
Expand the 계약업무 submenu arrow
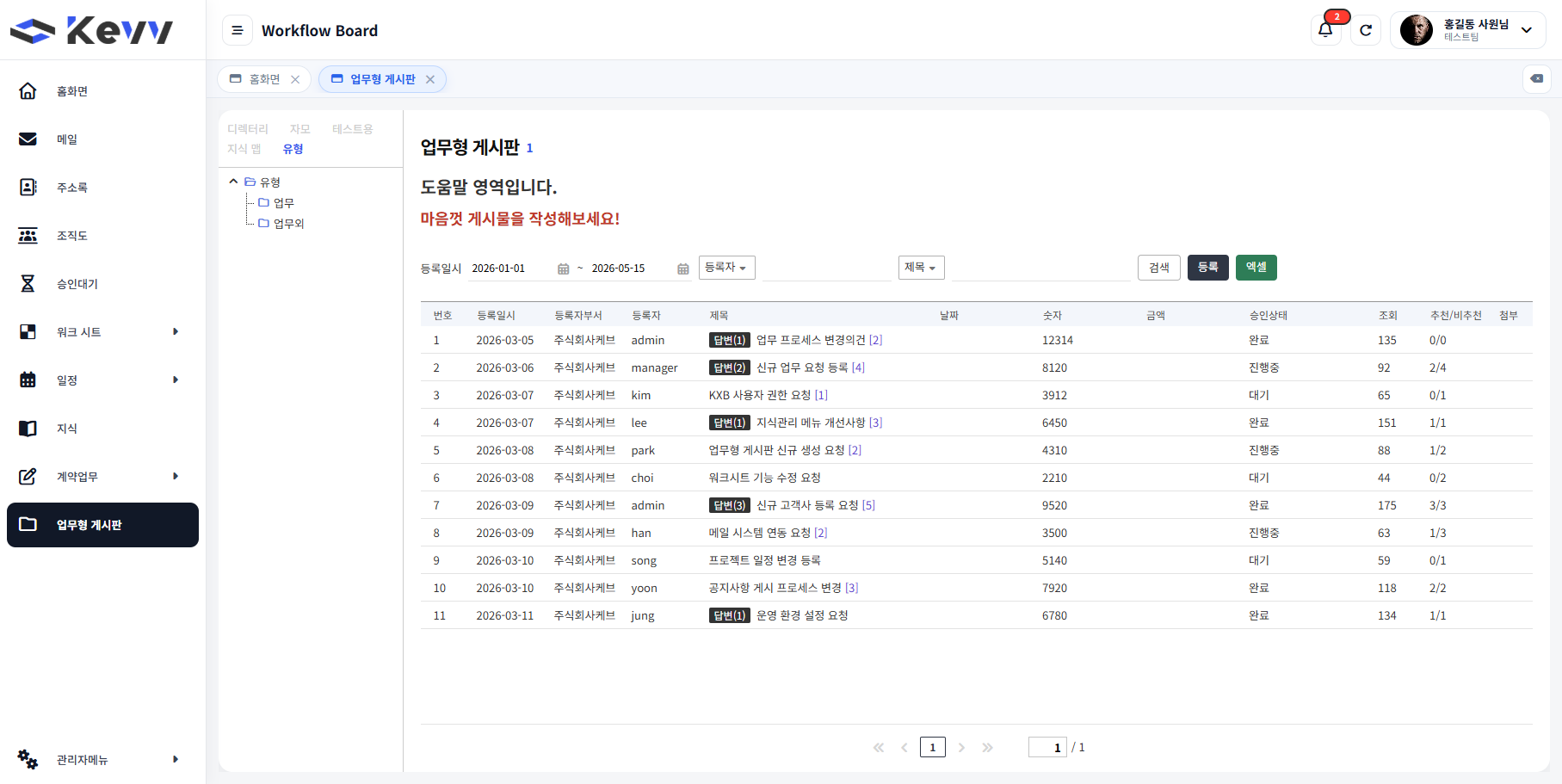click(x=176, y=476)
